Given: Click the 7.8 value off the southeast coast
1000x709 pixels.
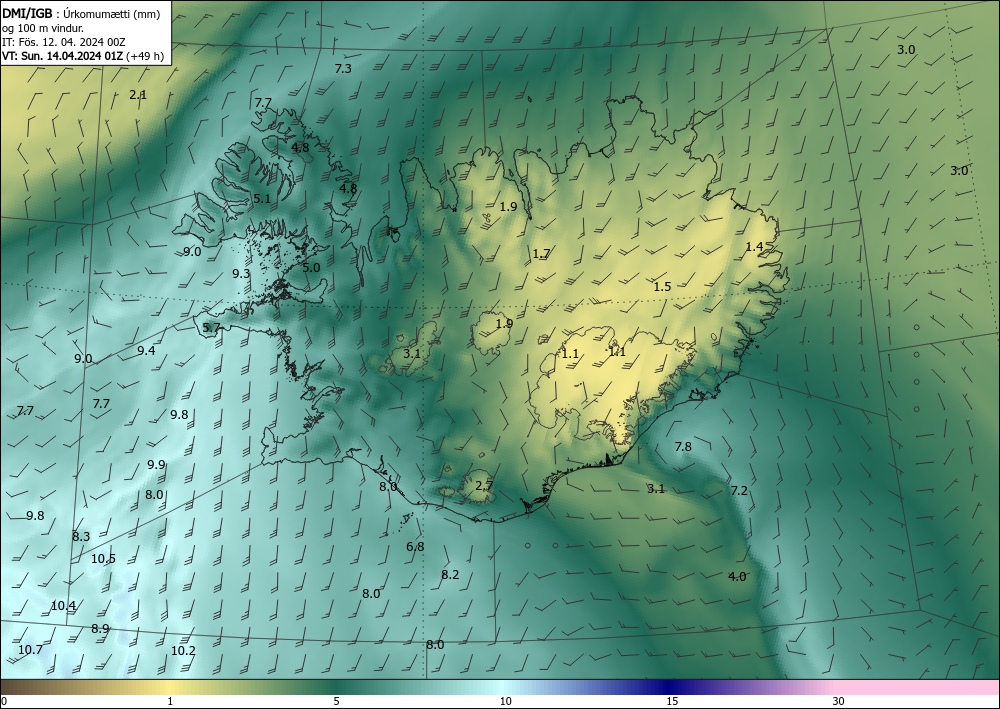Looking at the screenshot, I should (x=683, y=447).
